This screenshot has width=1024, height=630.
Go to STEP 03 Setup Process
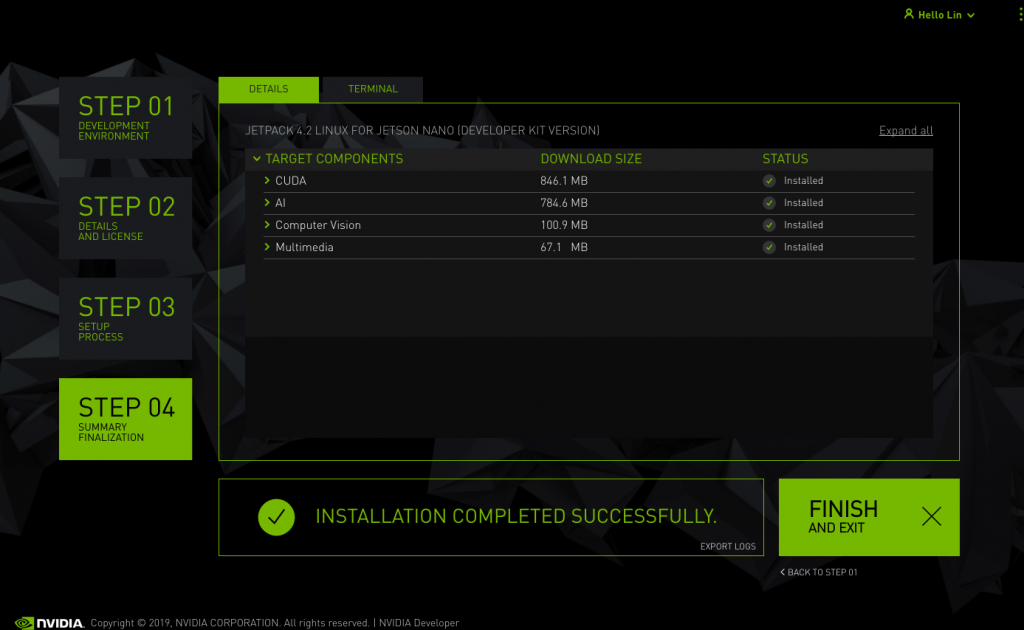pos(125,319)
